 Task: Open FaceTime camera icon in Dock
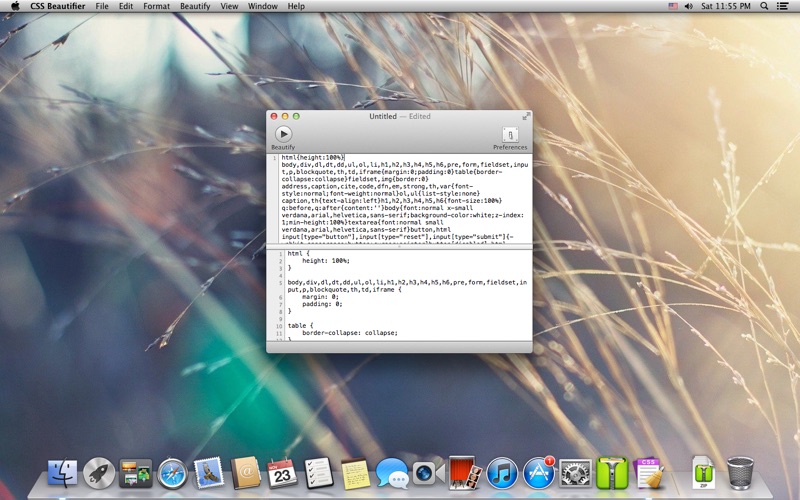coord(429,473)
